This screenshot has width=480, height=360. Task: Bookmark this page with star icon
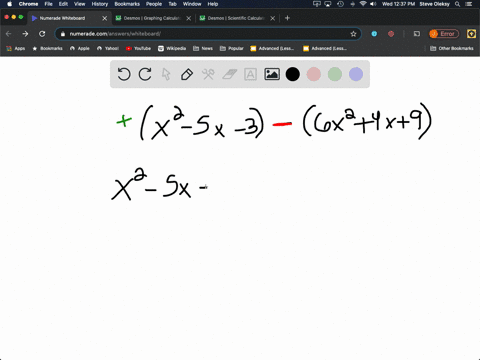tap(353, 34)
